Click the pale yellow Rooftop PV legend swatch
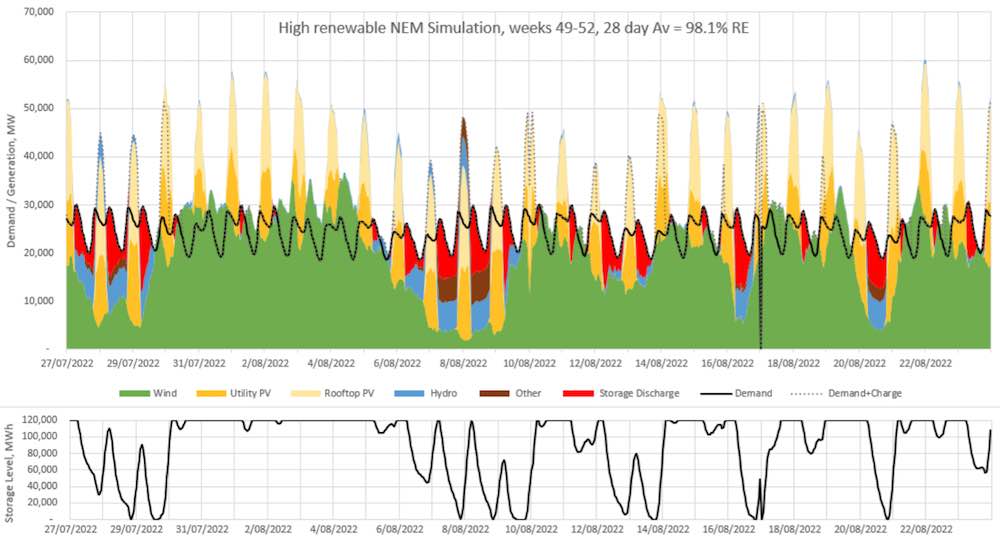Screen dimensions: 1000x548 tap(305, 394)
